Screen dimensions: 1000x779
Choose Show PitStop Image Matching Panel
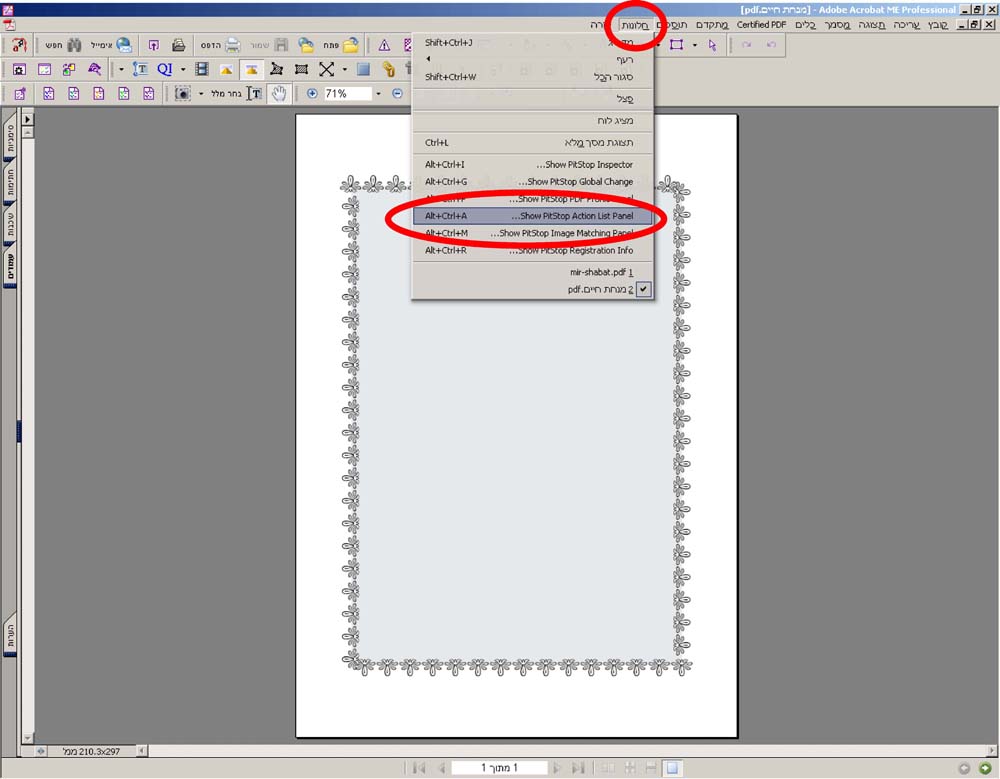coord(533,234)
